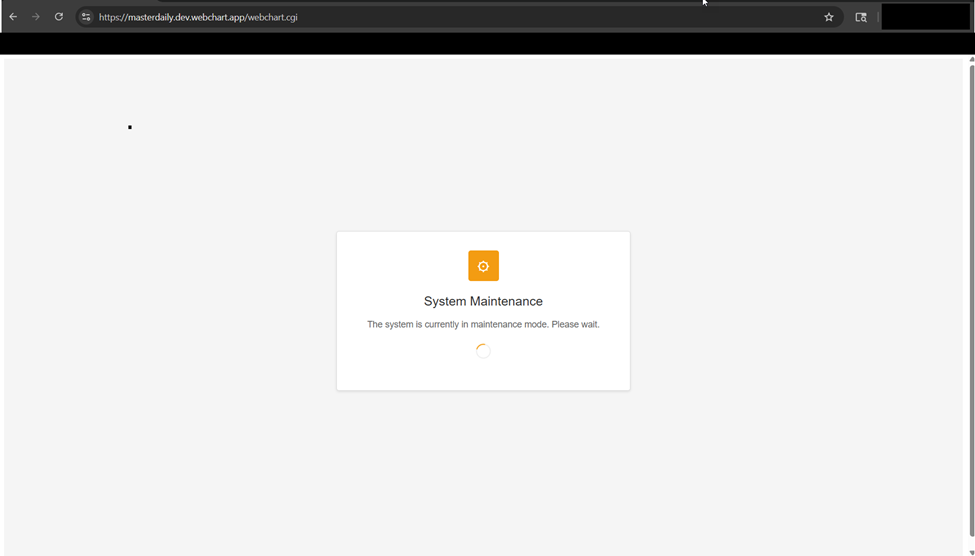Open the search side panel icon
The height and width of the screenshot is (556, 975).
coord(861,17)
